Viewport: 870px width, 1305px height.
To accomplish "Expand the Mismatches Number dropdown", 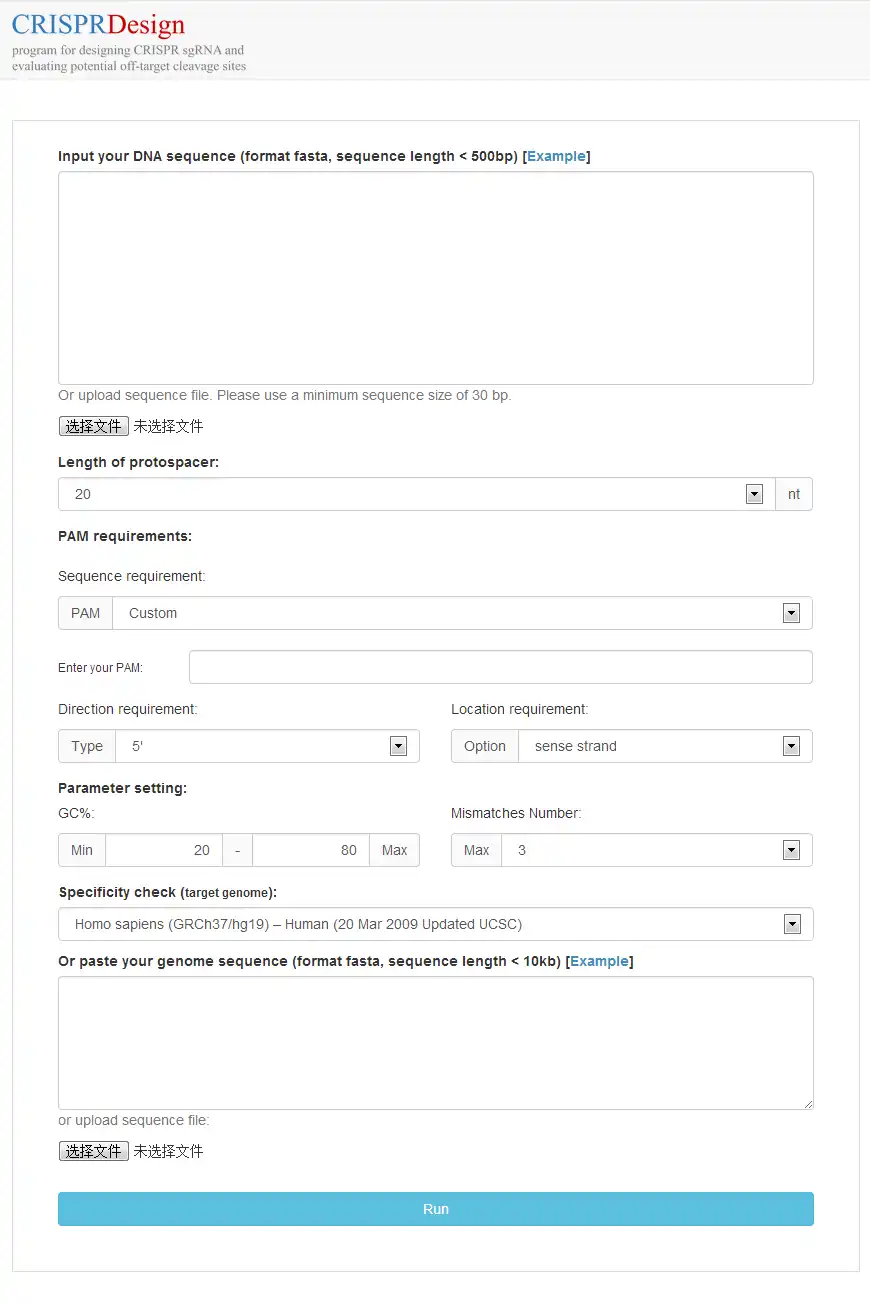I will tap(791, 850).
